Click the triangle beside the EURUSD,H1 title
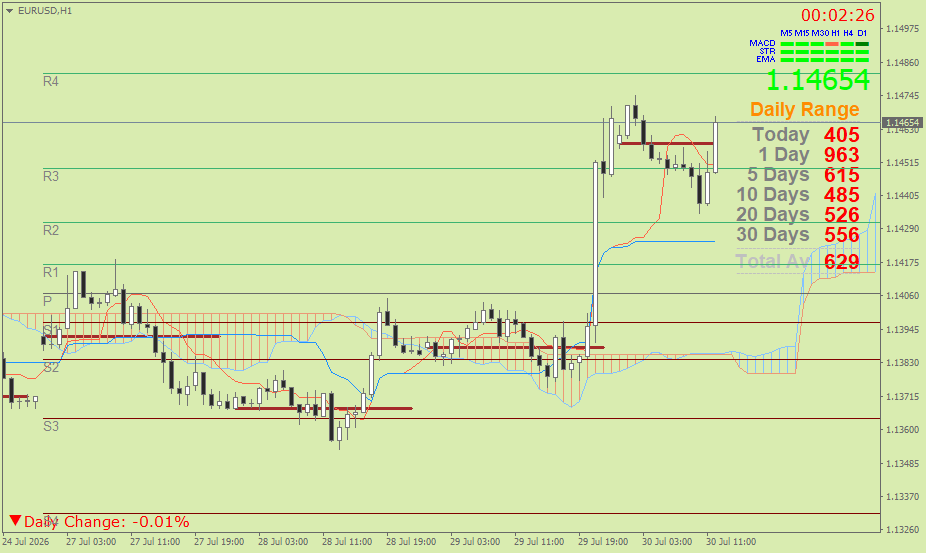This screenshot has width=926, height=553. pos(9,11)
